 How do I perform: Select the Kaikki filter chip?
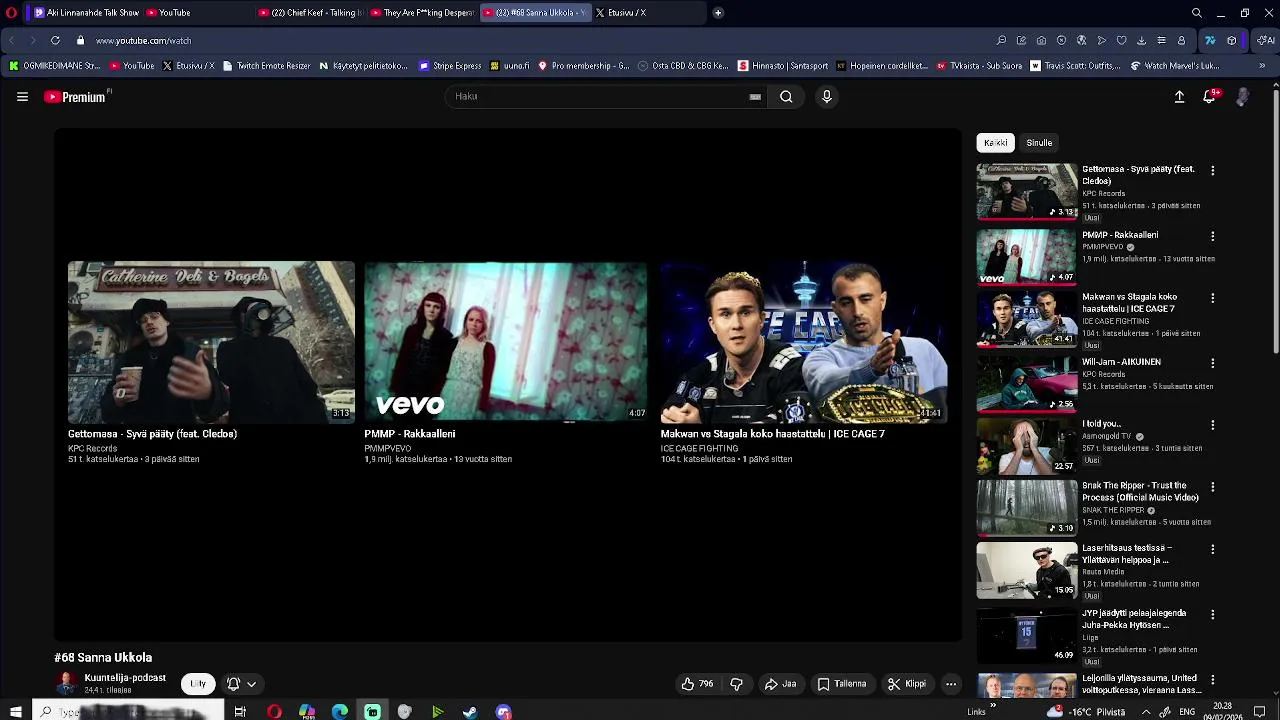click(995, 143)
